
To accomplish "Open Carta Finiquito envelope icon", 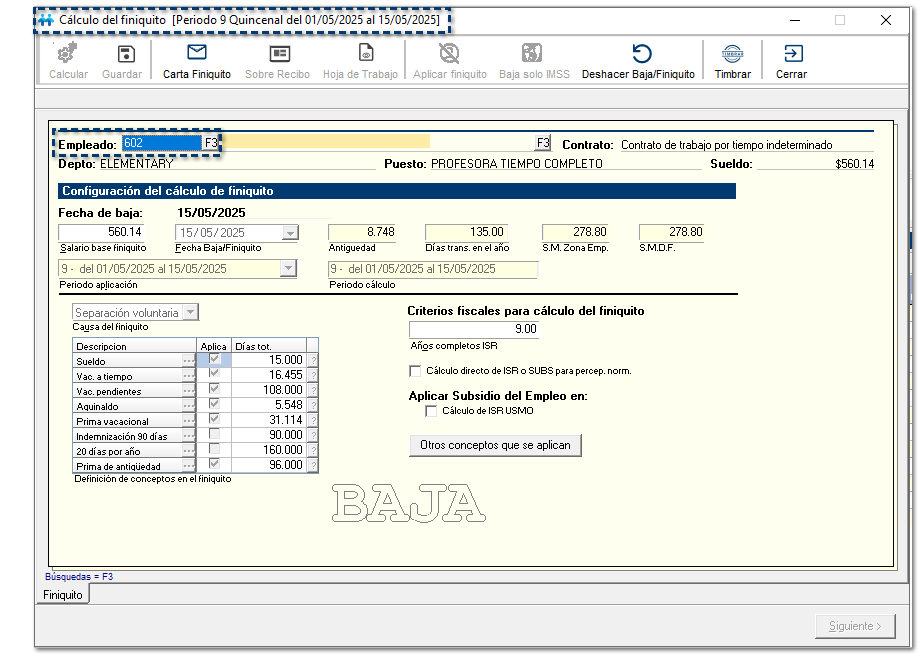I will (x=196, y=53).
